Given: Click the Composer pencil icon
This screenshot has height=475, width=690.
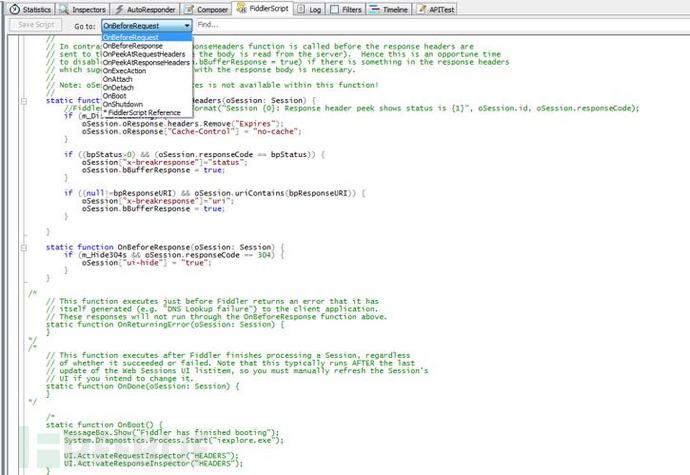Looking at the screenshot, I should (x=189, y=9).
